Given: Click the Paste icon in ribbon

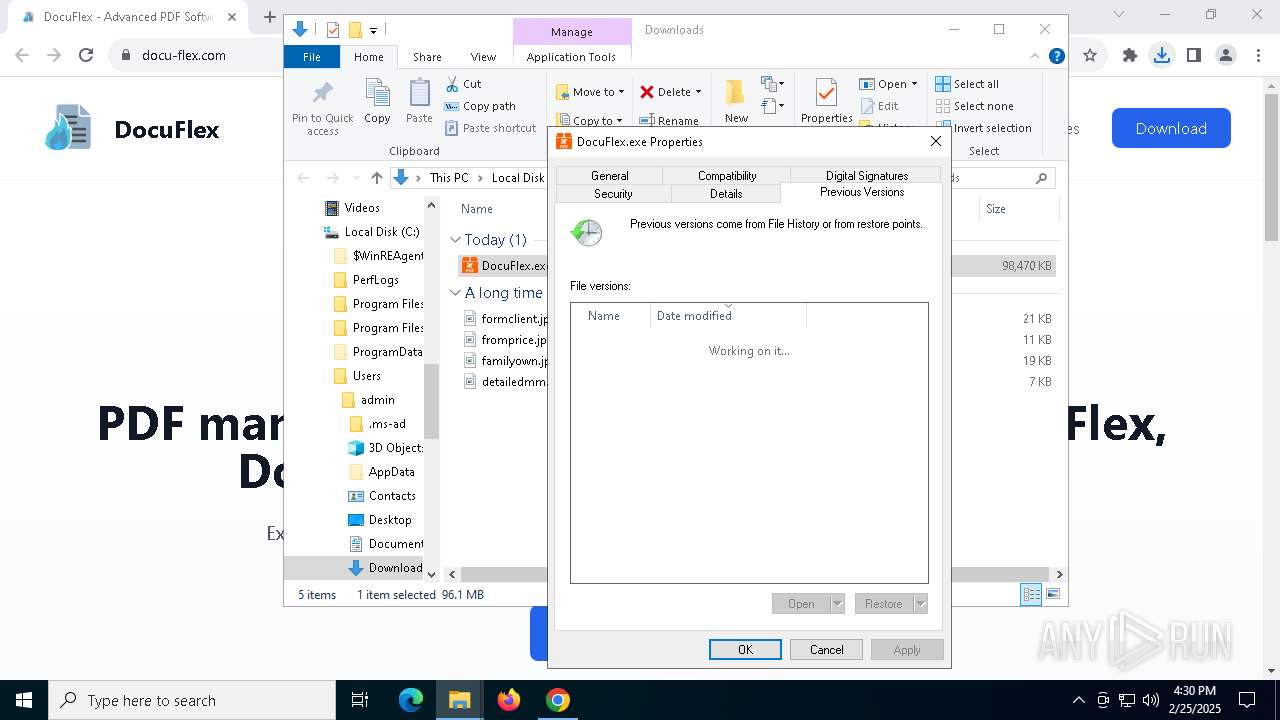Looking at the screenshot, I should tap(419, 102).
